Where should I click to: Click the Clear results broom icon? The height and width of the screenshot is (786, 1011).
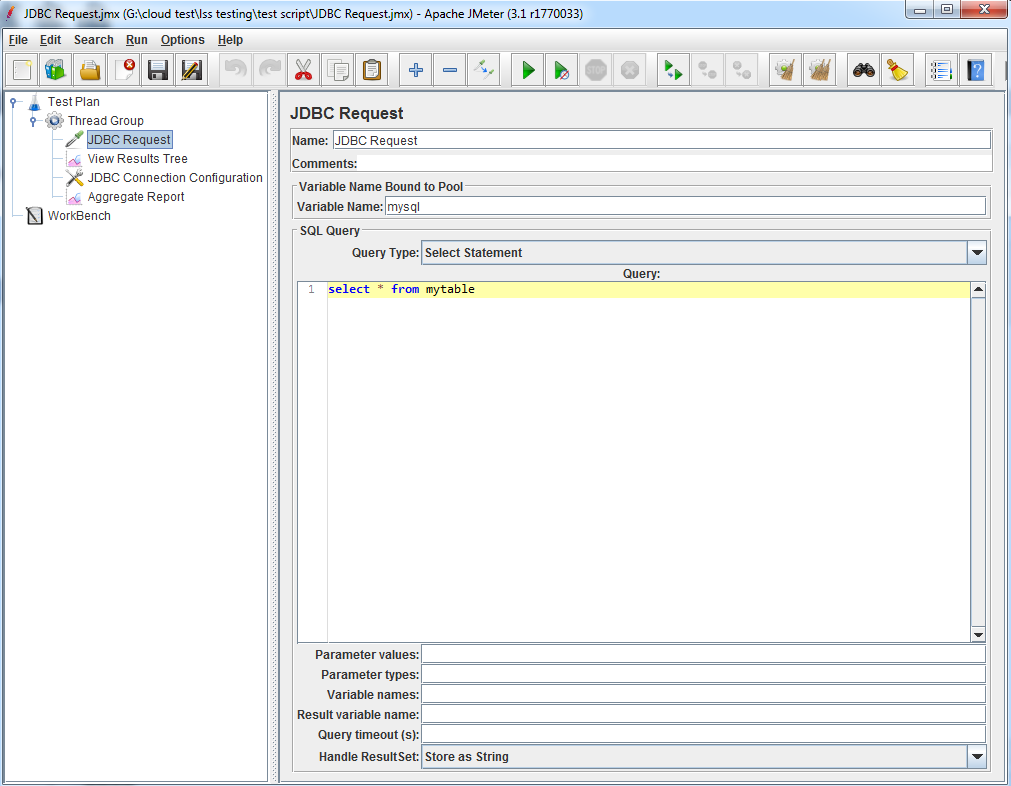coord(785,70)
